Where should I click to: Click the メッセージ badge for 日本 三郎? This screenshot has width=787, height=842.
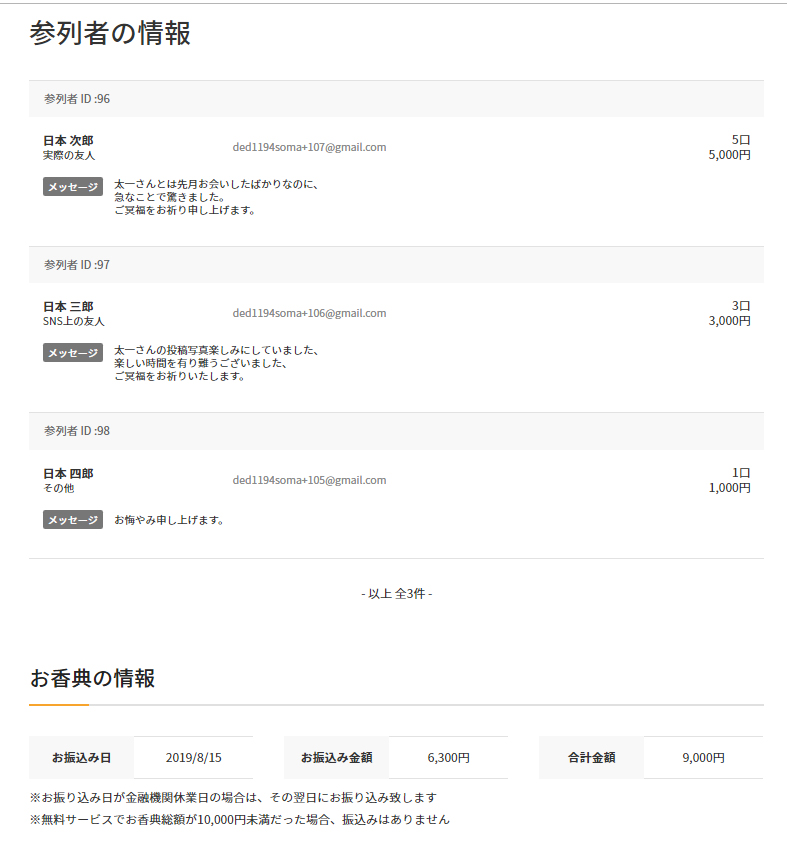(x=73, y=353)
